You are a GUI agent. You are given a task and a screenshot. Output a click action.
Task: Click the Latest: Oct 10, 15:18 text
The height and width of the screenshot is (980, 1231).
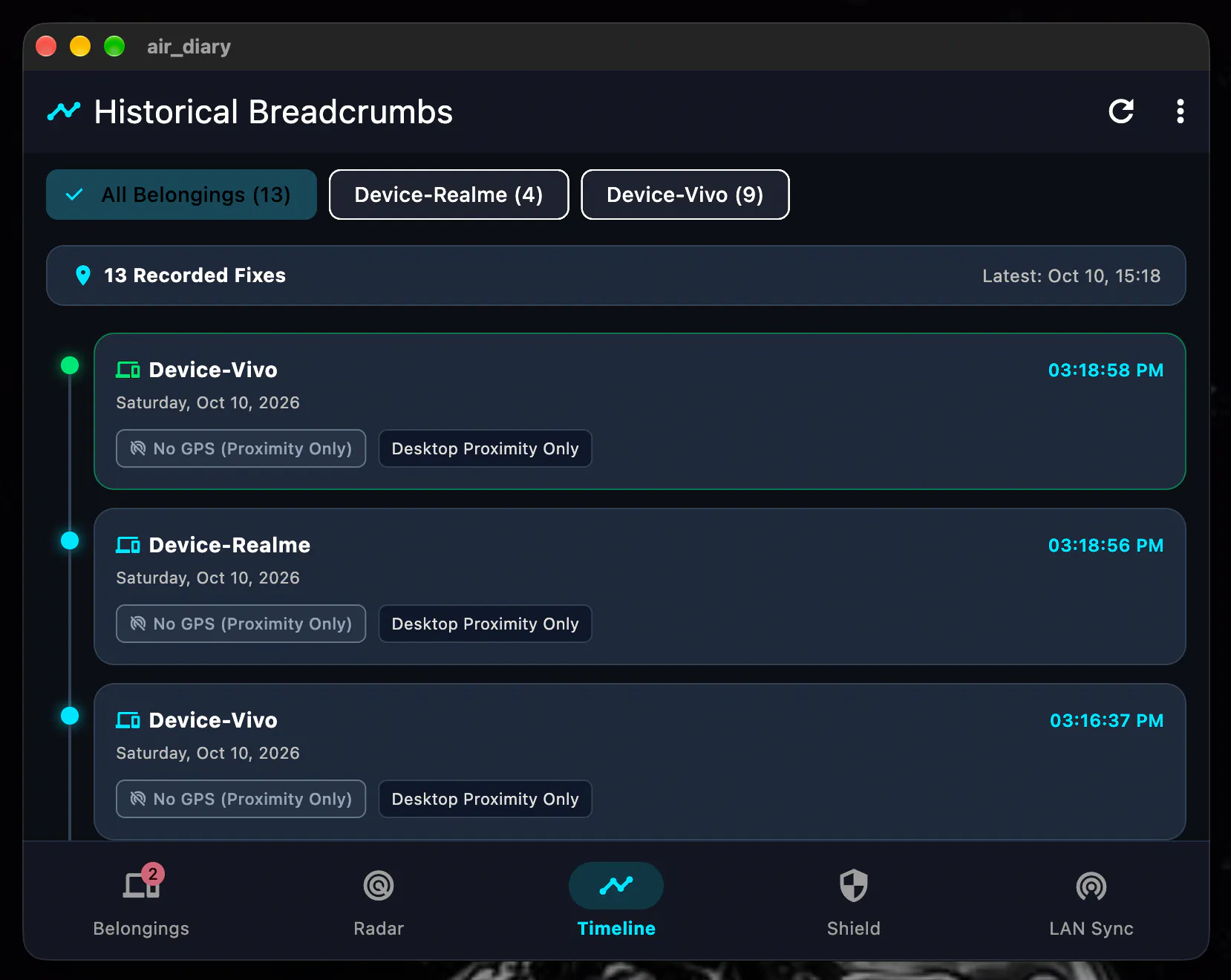click(x=1071, y=275)
